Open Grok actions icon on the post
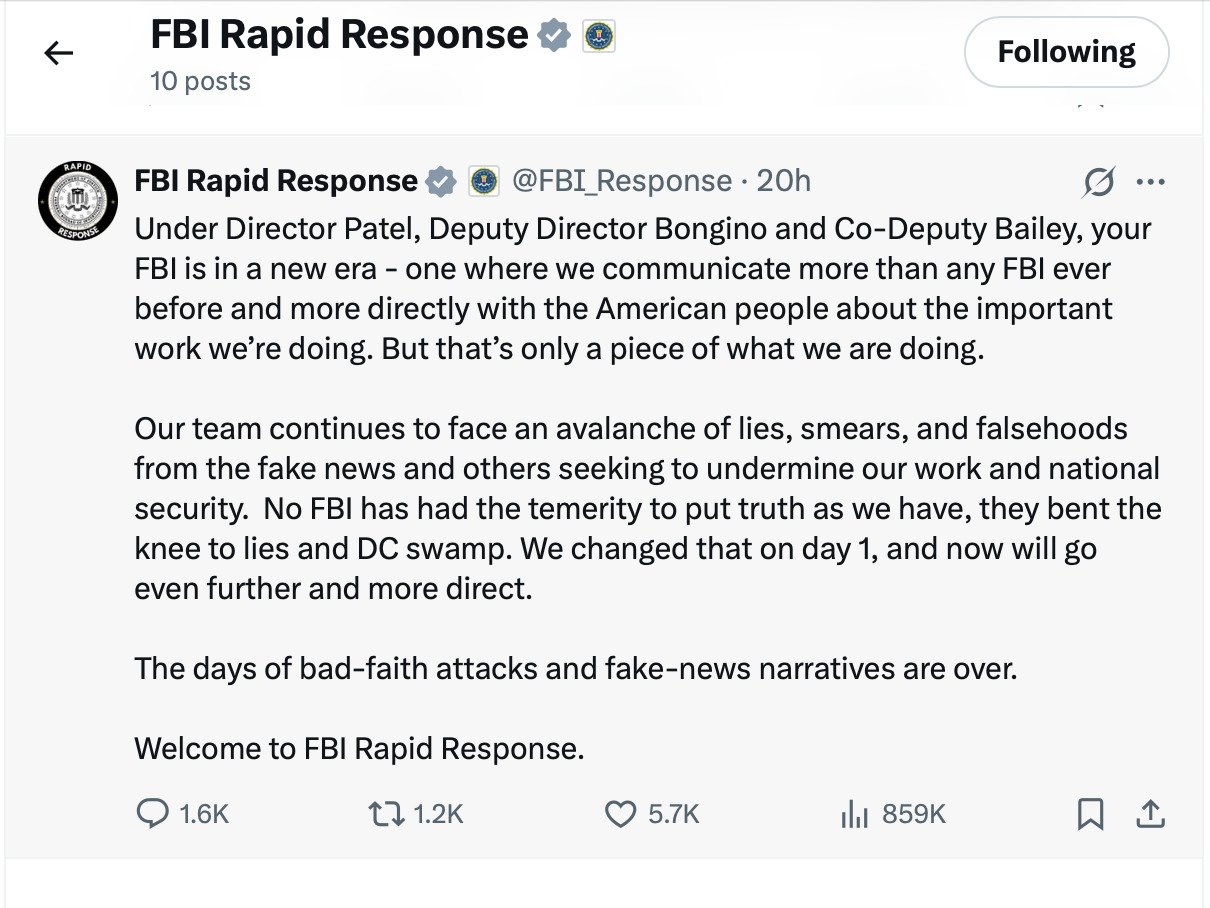Screen dimensions: 1210x908 point(1098,182)
